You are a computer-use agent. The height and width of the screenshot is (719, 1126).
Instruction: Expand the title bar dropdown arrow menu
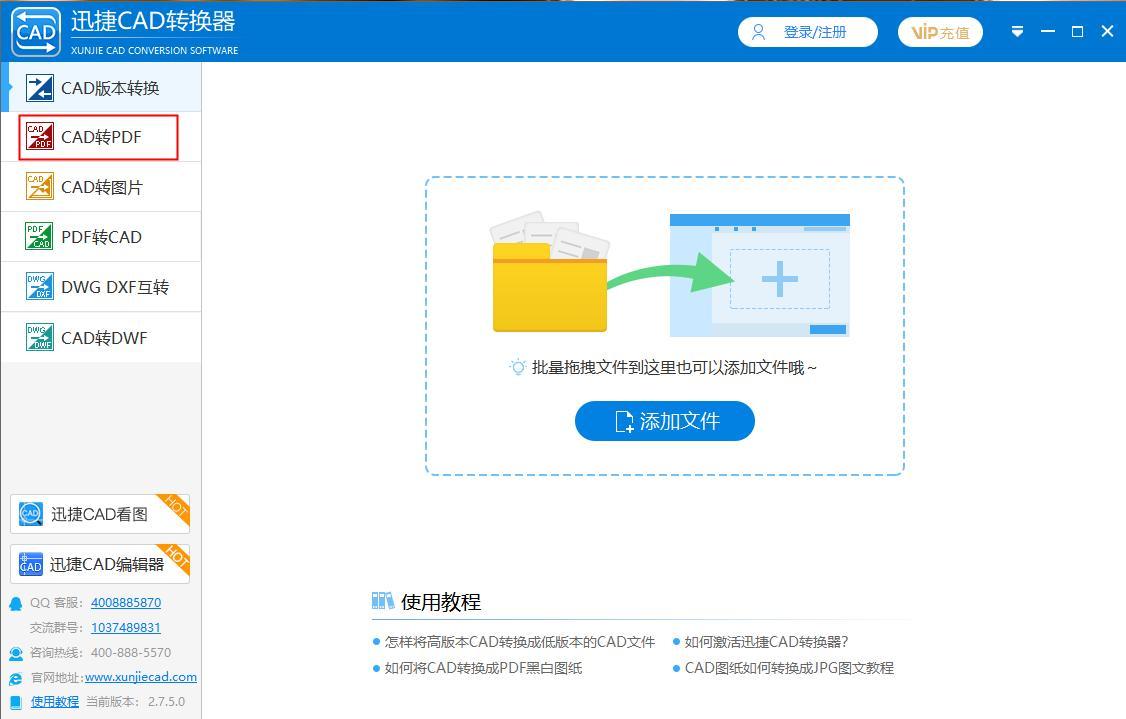tap(1017, 31)
